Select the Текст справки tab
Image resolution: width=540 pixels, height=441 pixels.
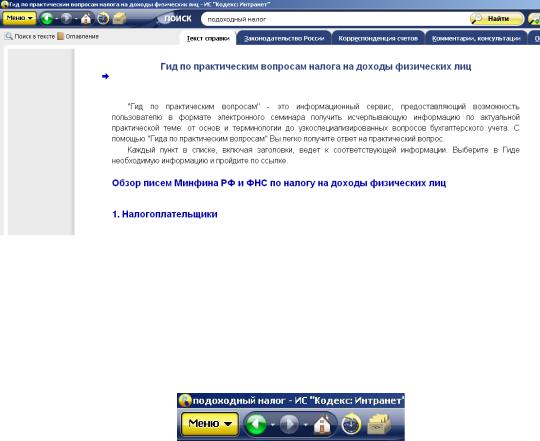[x=208, y=38]
